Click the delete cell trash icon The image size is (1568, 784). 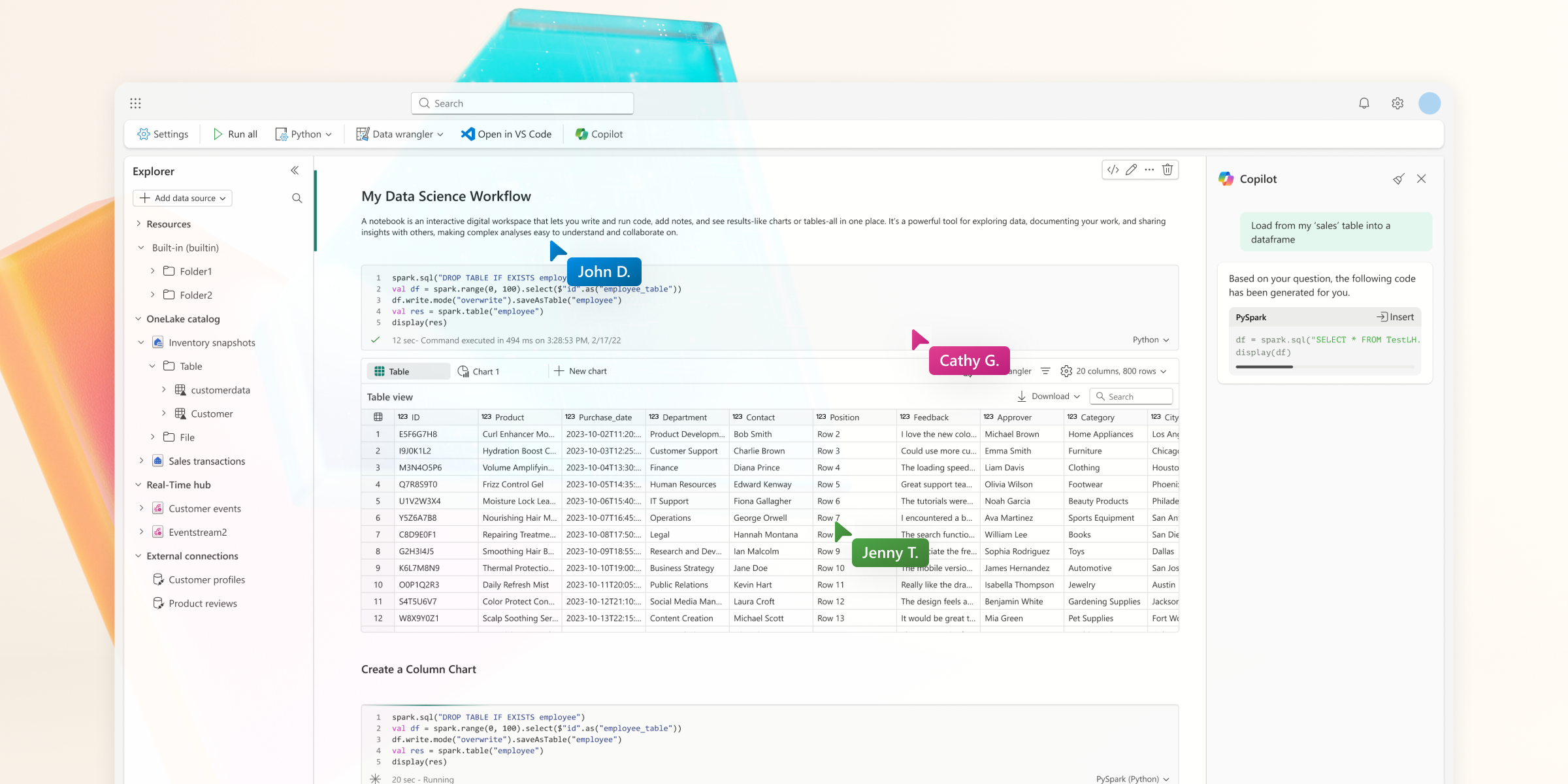[1168, 170]
